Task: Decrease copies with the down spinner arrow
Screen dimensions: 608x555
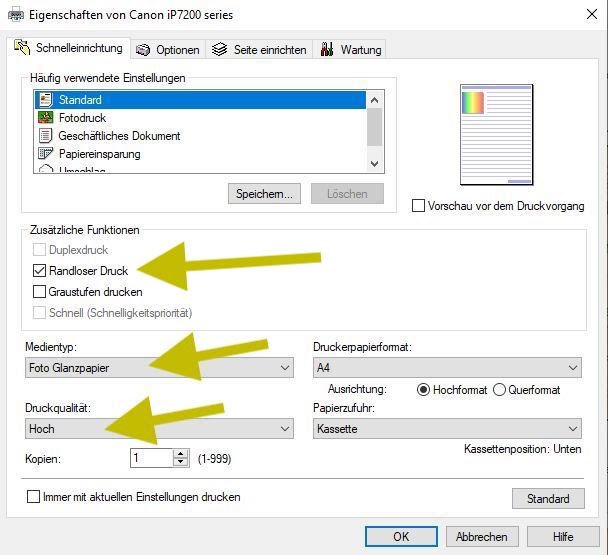Action: pyautogui.click(x=181, y=462)
